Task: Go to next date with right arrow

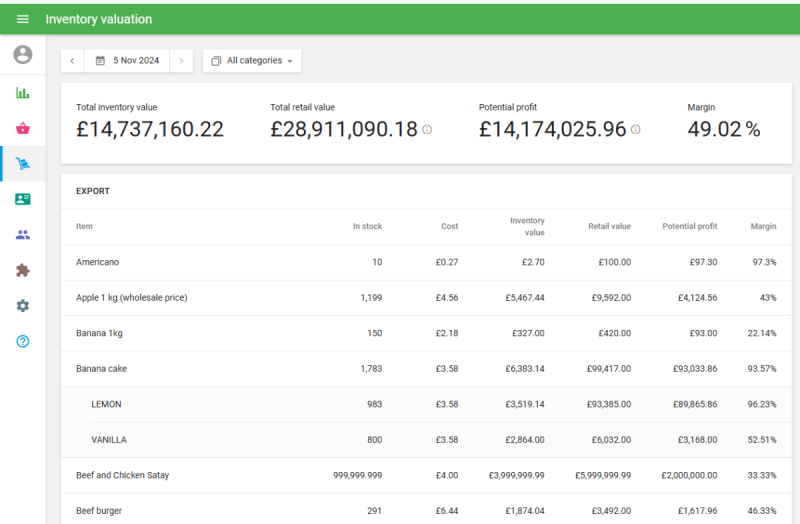Action: click(x=181, y=61)
